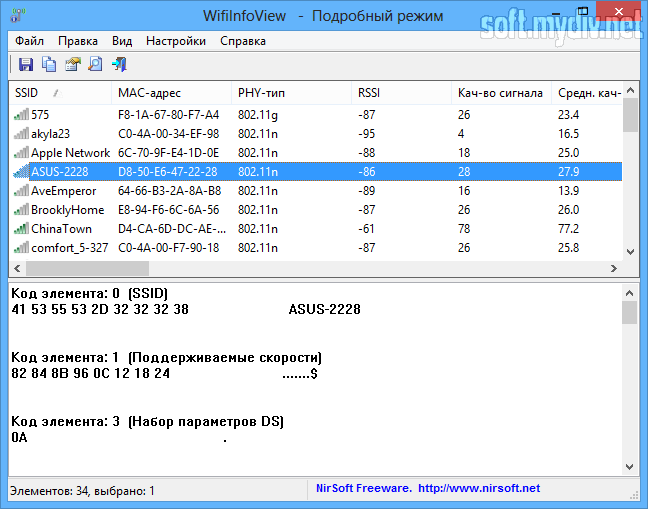This screenshot has height=509, width=648.
Task: Open the Вид menu
Action: (122, 41)
